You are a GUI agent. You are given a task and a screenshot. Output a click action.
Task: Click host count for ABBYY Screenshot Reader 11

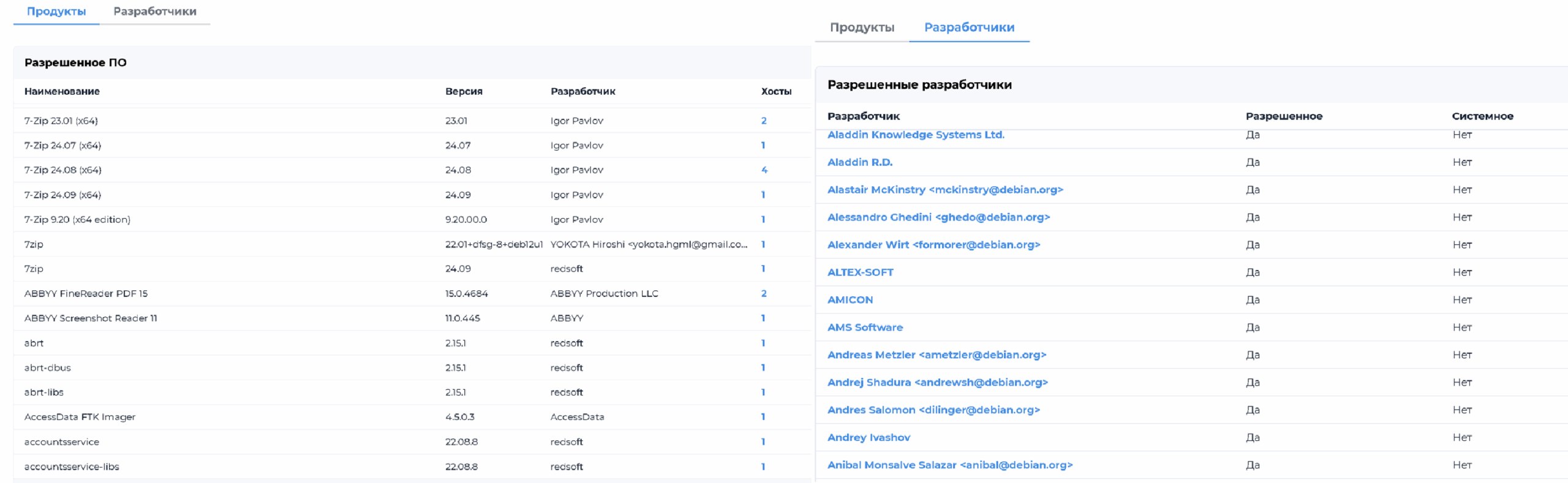pos(763,318)
